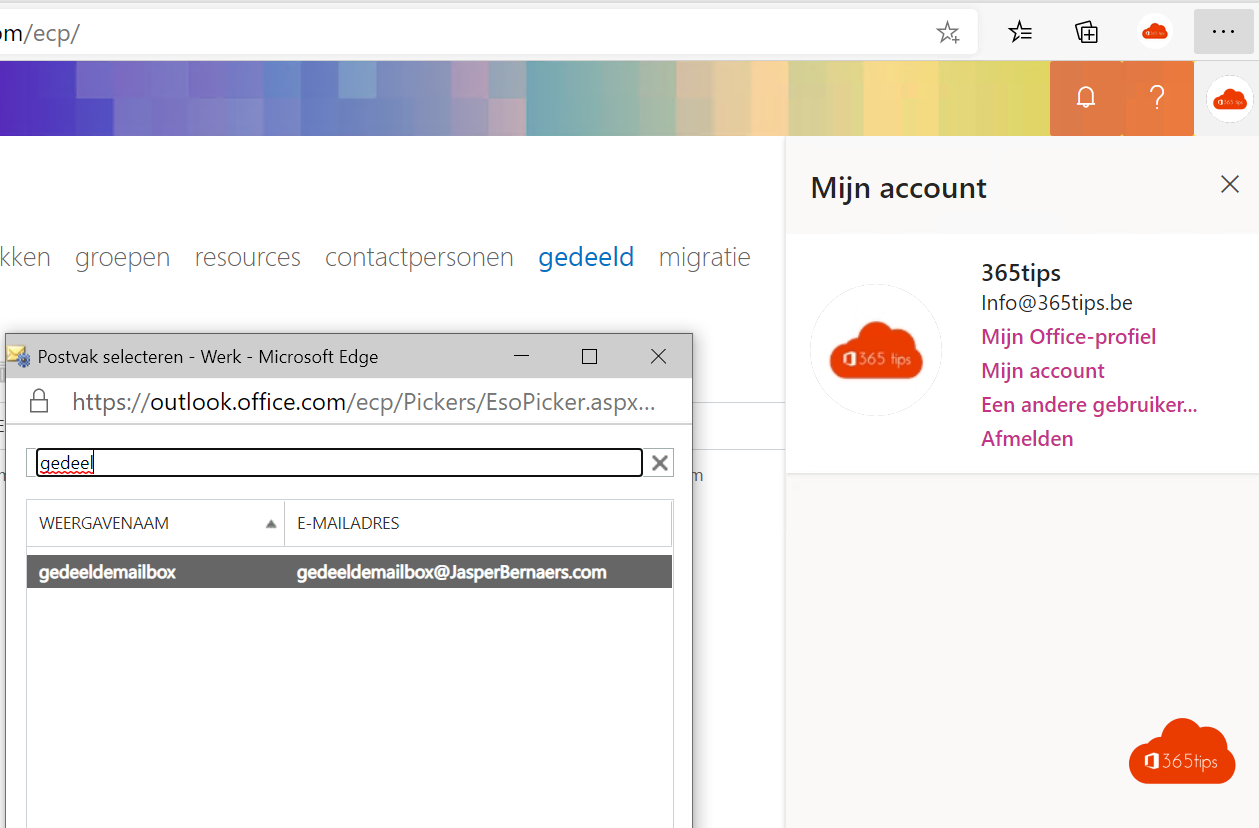Click the account avatar in the header bar
The width and height of the screenshot is (1259, 828).
point(1229,99)
